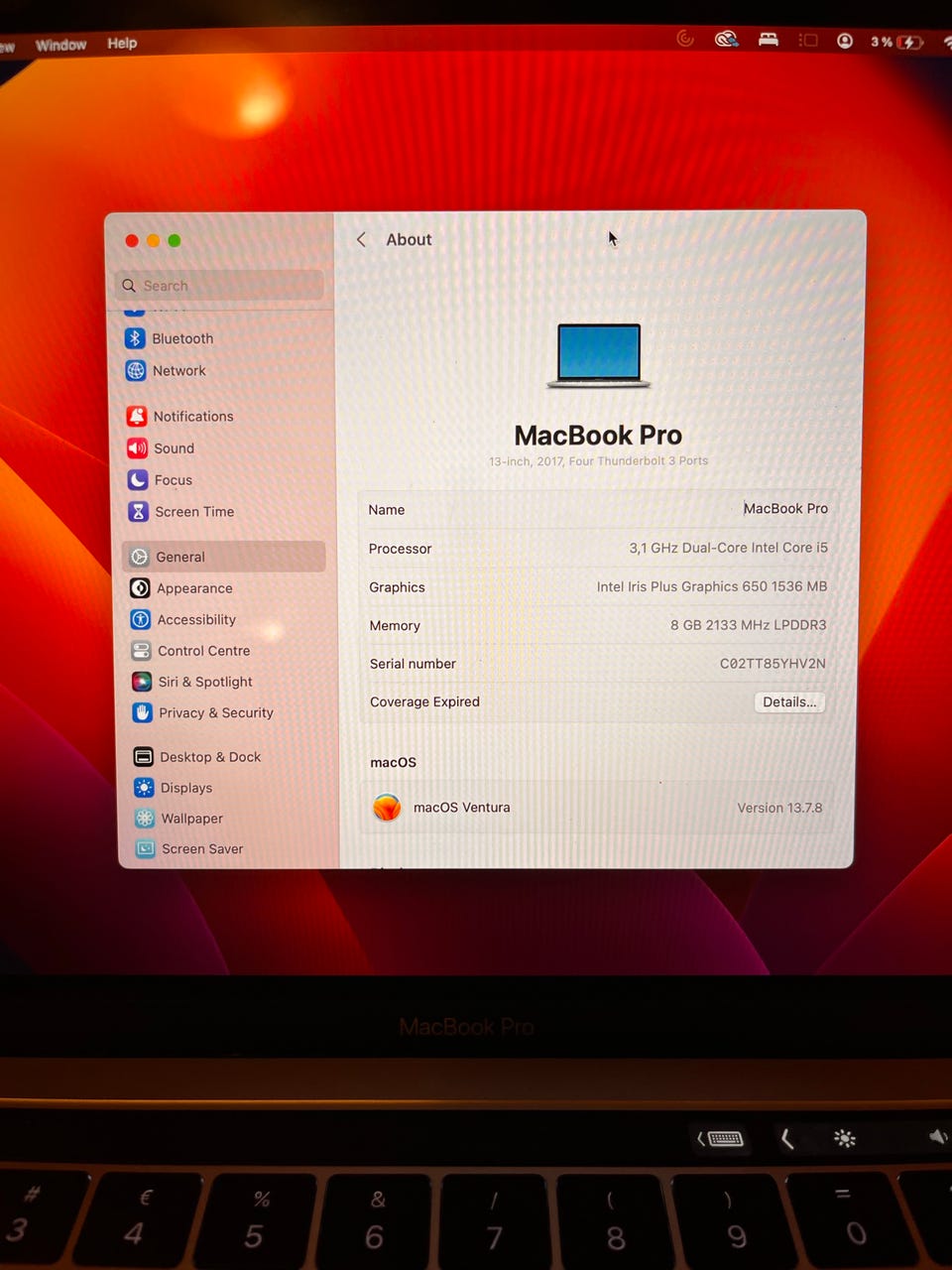This screenshot has height=1270, width=952.
Task: Open the bed-shaped menu bar icon
Action: [769, 40]
